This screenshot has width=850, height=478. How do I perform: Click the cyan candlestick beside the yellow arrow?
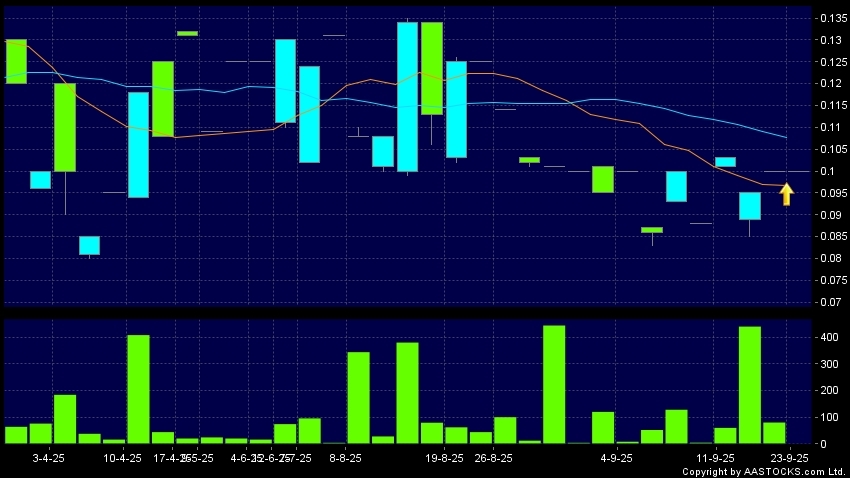750,206
